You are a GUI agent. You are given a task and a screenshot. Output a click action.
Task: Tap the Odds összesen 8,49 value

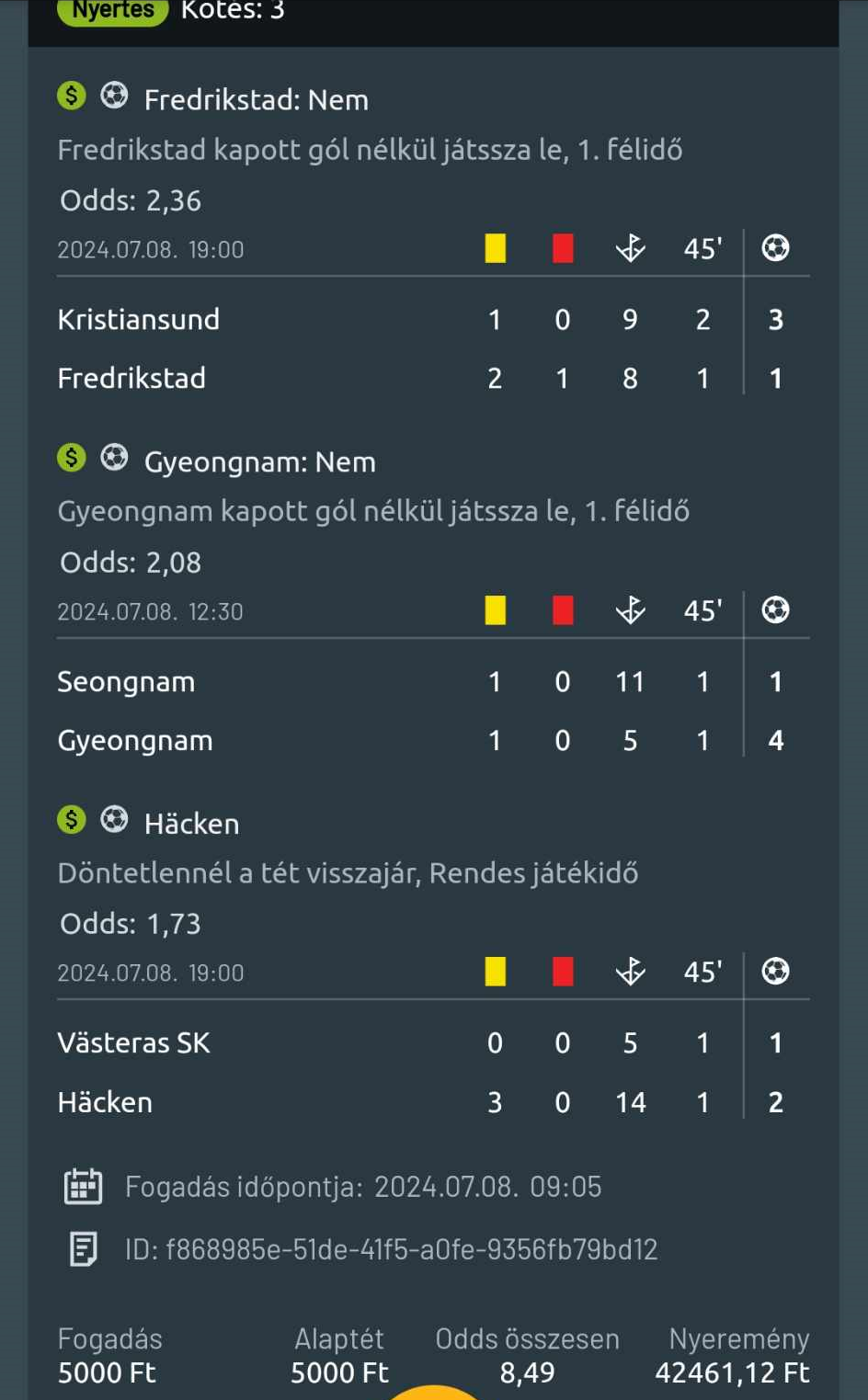point(528,1372)
